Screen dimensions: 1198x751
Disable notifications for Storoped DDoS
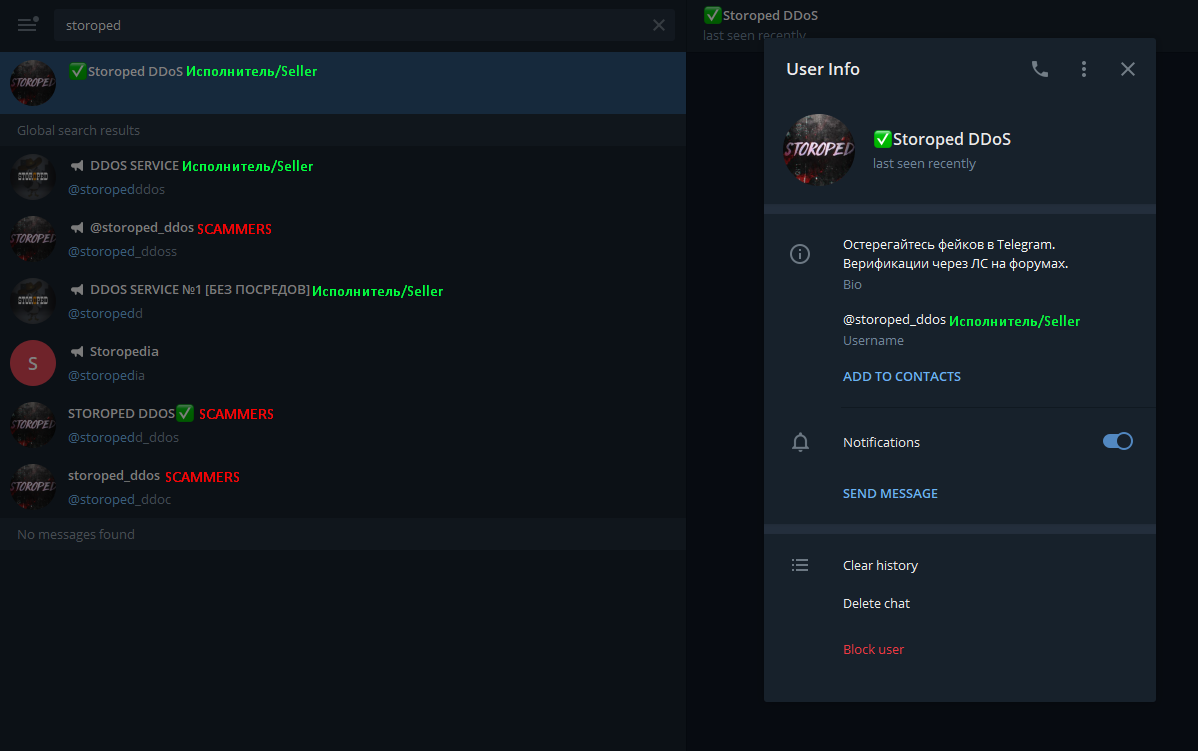pos(1117,441)
